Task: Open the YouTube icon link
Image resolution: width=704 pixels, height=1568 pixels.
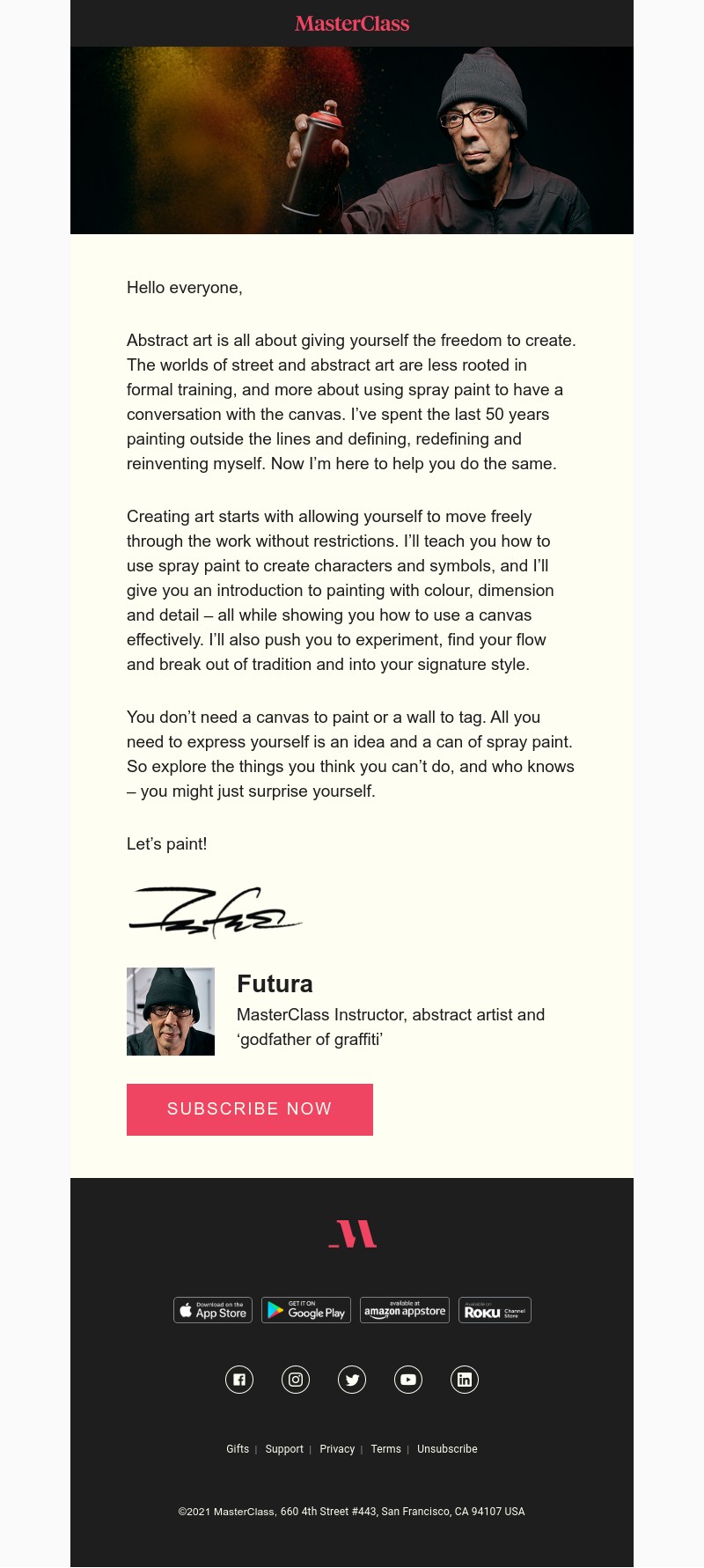Action: tap(408, 1380)
